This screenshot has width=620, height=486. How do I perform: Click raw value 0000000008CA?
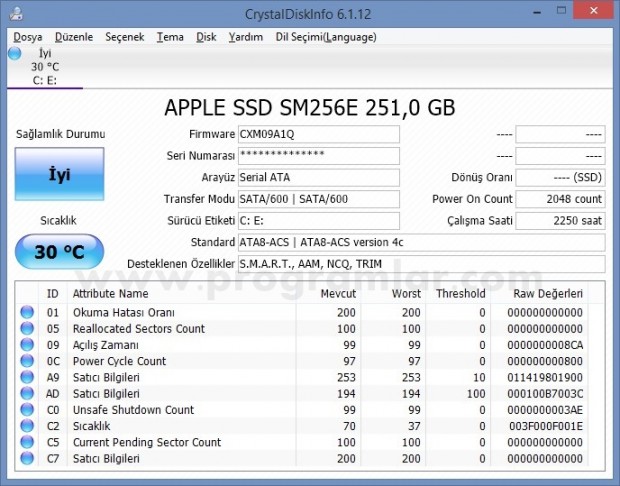tap(545, 345)
